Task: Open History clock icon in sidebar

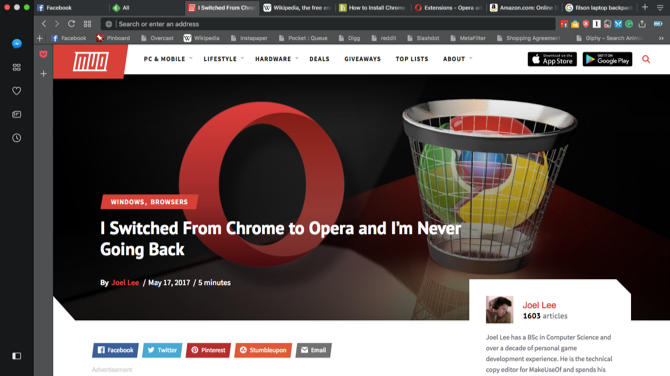Action: click(x=17, y=138)
